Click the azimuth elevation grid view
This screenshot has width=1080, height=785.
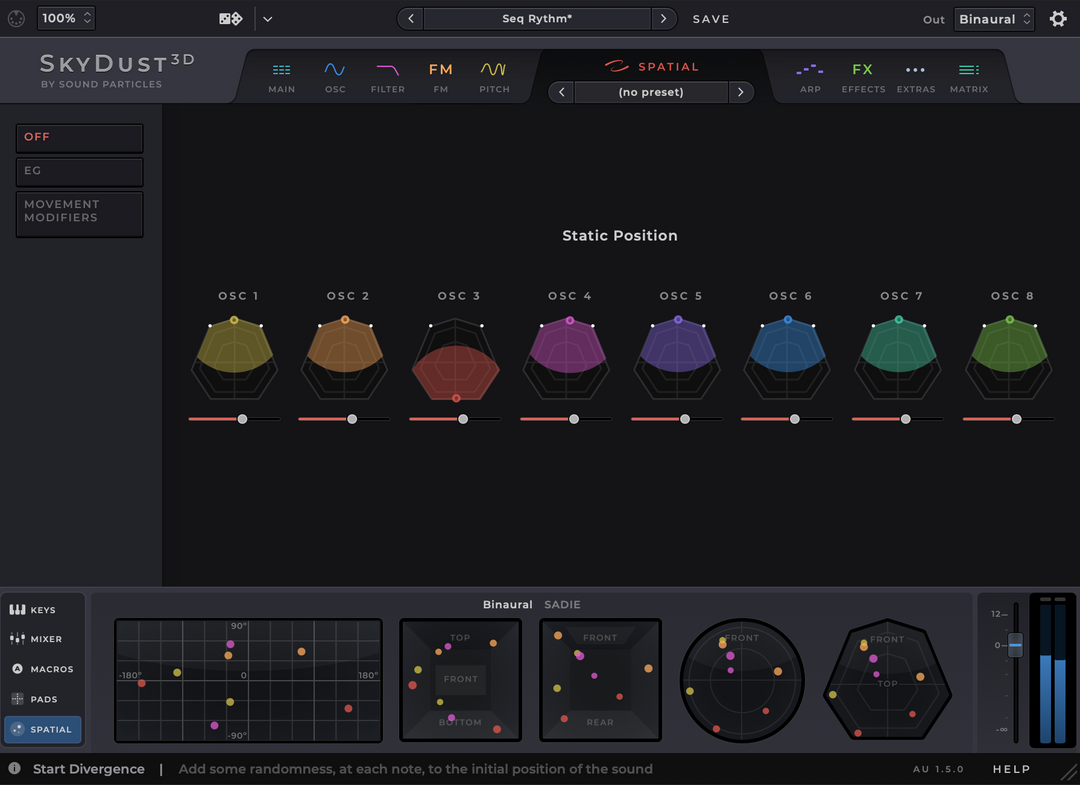[x=248, y=680]
